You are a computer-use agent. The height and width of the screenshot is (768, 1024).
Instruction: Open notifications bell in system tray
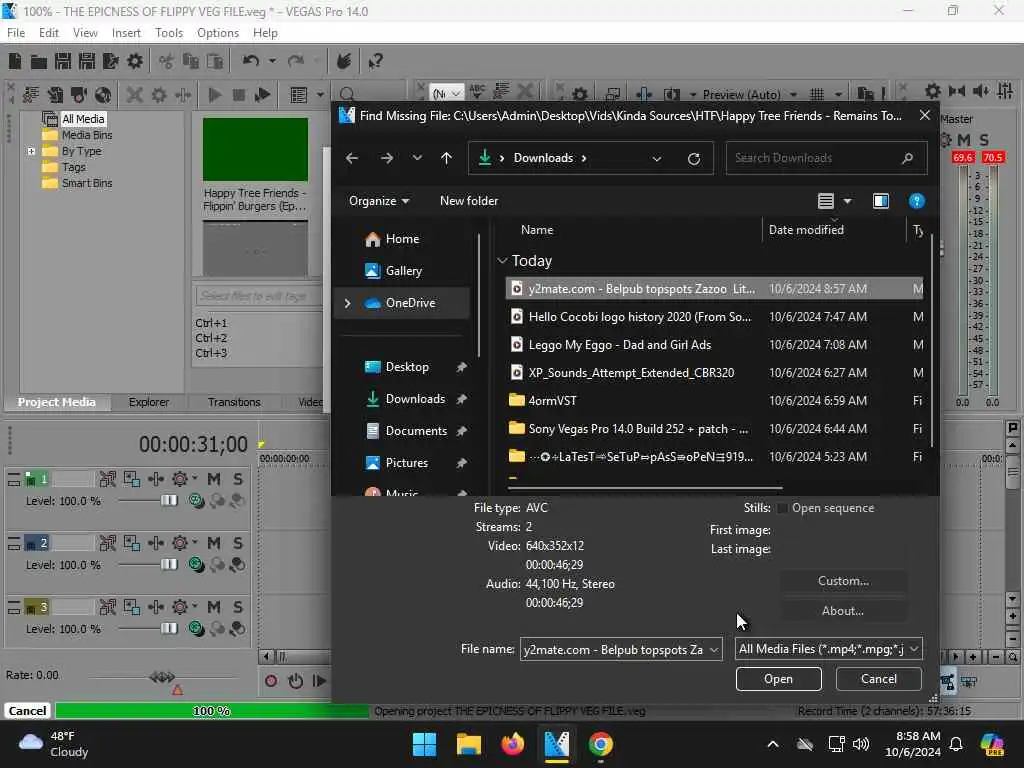[955, 744]
